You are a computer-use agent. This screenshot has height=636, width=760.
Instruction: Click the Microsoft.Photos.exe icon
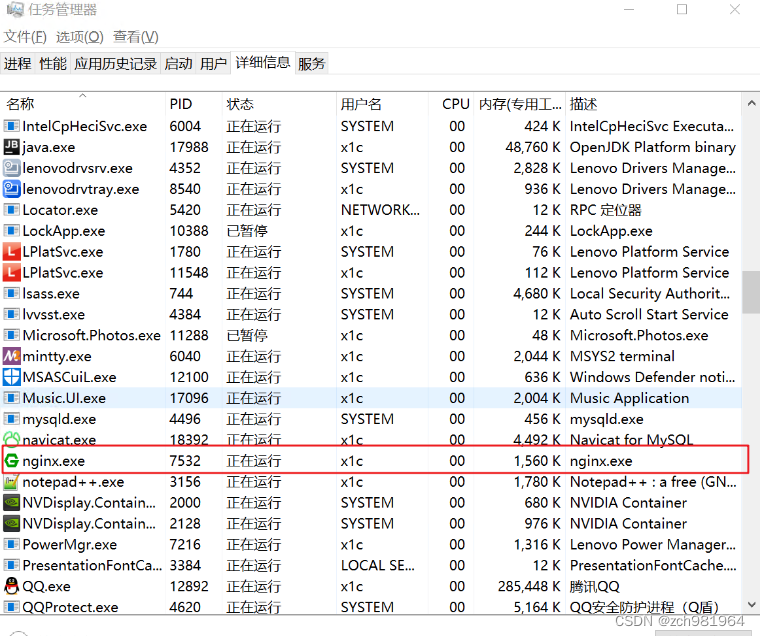click(11, 335)
